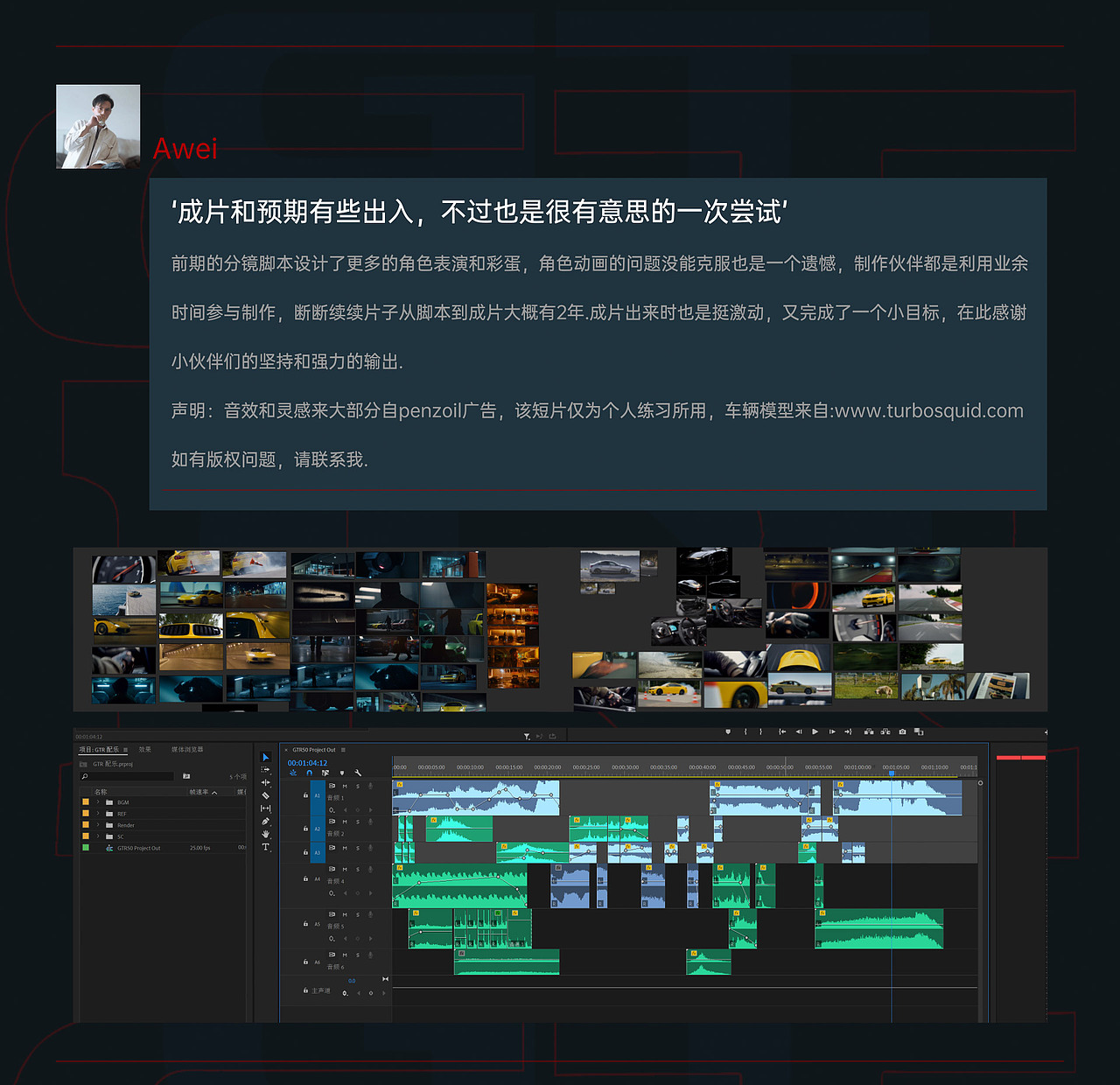
Task: Select the GTR50 Project Out sequence item
Action: pos(139,848)
